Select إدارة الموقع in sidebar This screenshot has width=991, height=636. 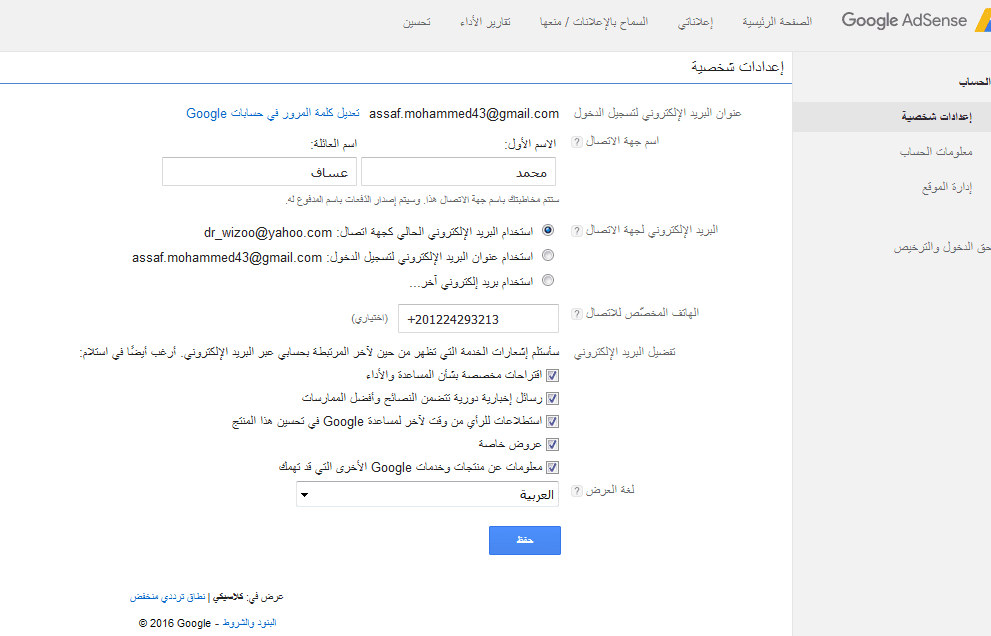[x=947, y=187]
